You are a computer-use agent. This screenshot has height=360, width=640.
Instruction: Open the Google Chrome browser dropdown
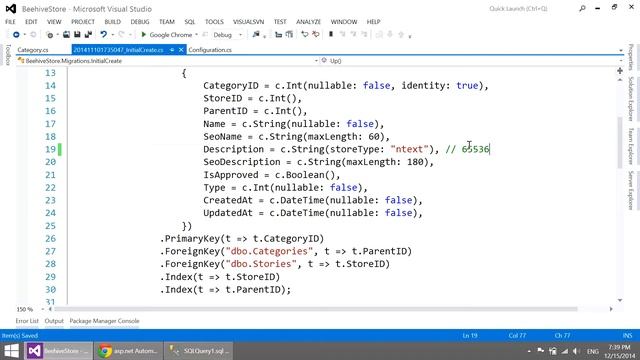[196, 35]
